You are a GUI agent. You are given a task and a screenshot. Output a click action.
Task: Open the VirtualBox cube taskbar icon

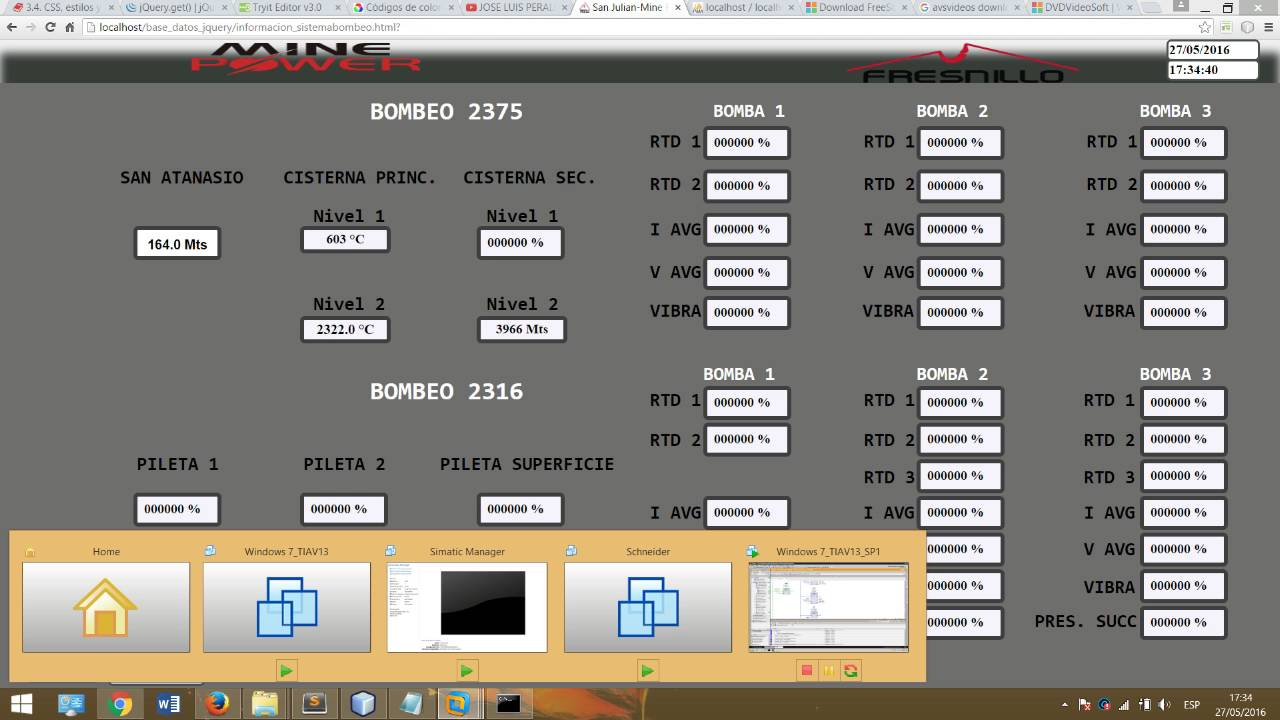363,704
